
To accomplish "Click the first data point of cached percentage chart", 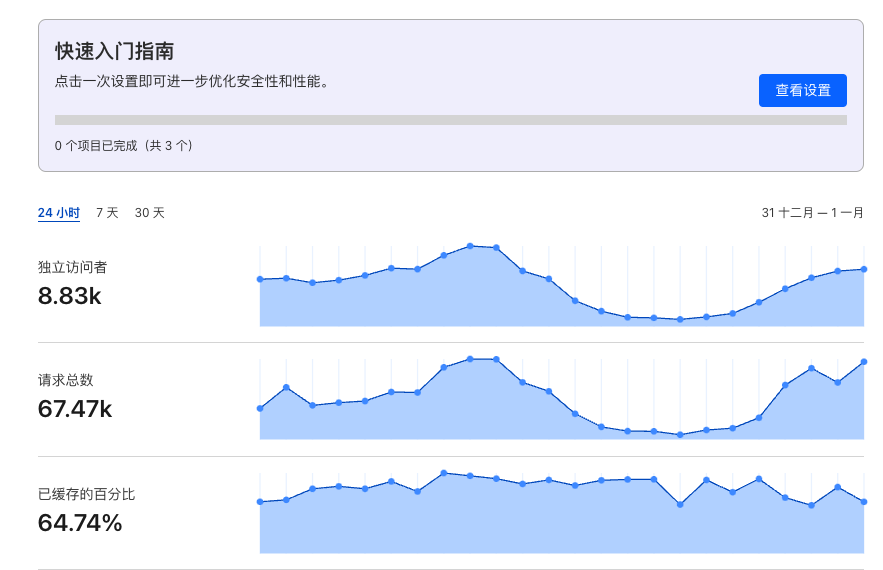I will point(260,502).
